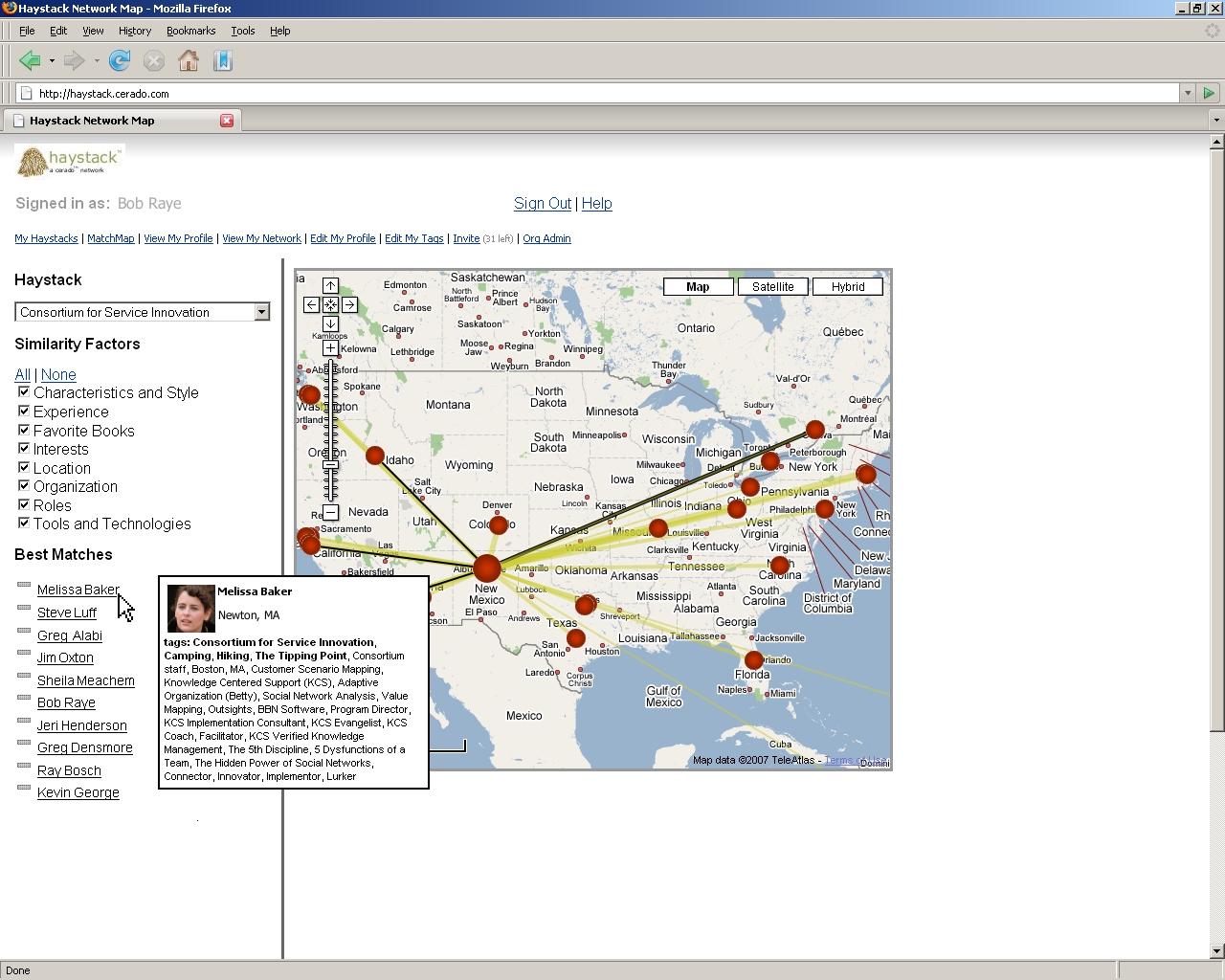Select the Map view button
Image resolution: width=1225 pixels, height=980 pixels.
699,287
